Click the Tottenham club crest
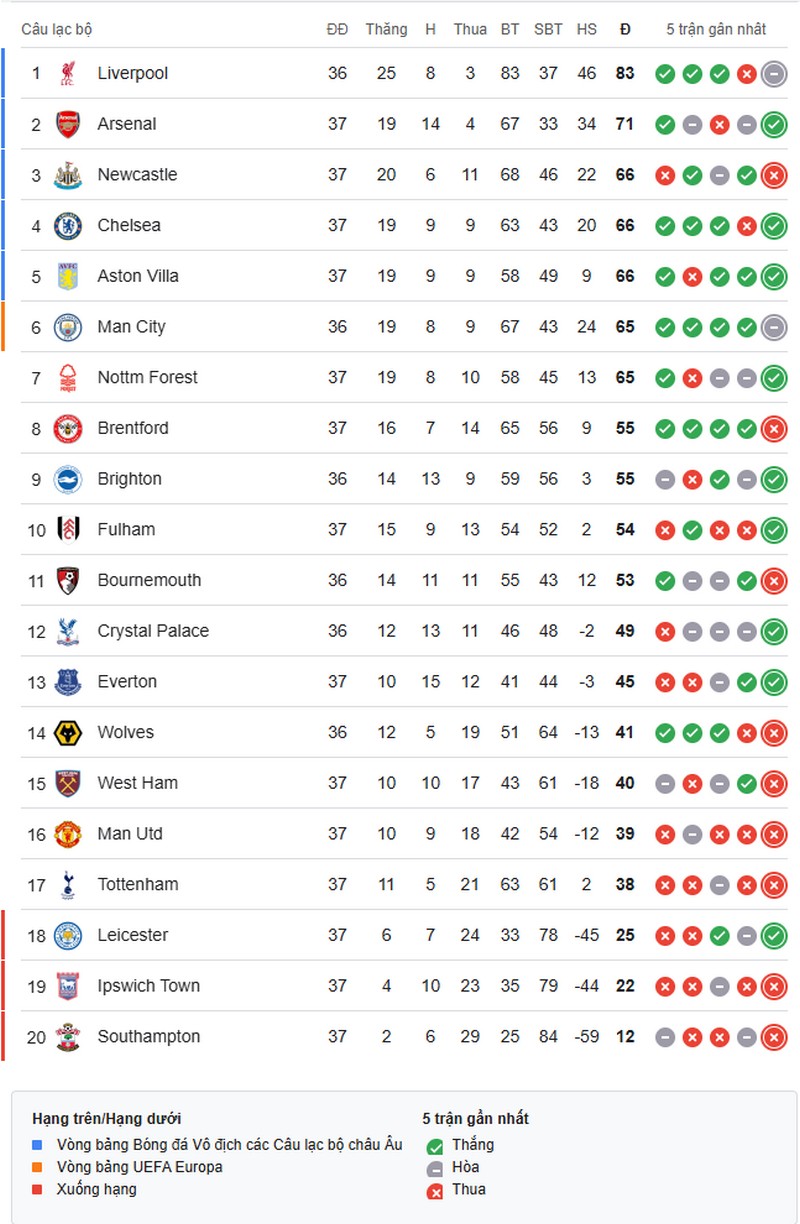The width and height of the screenshot is (800, 1224). (68, 885)
